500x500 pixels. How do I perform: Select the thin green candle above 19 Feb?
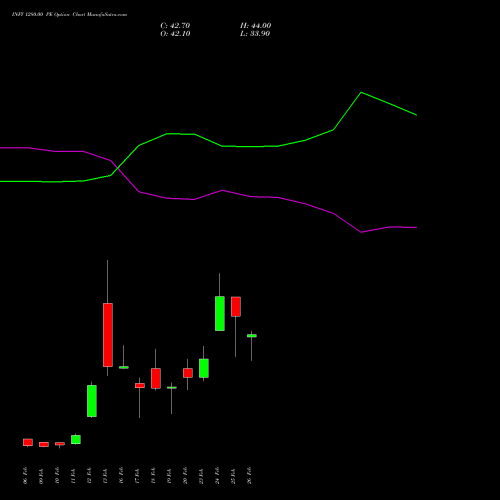click(x=172, y=388)
